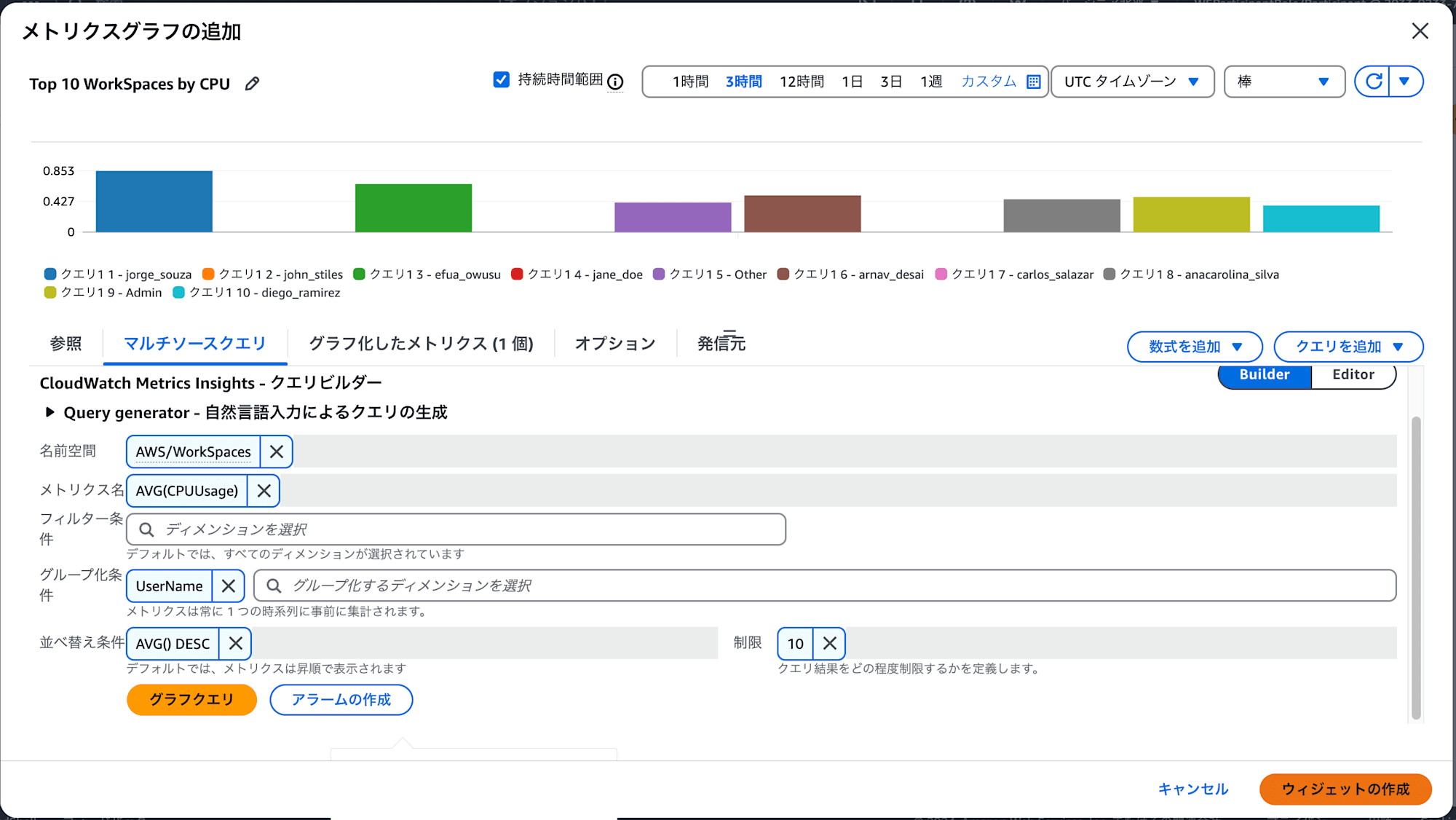
Task: Switch to the オプション tab
Action: (615, 344)
